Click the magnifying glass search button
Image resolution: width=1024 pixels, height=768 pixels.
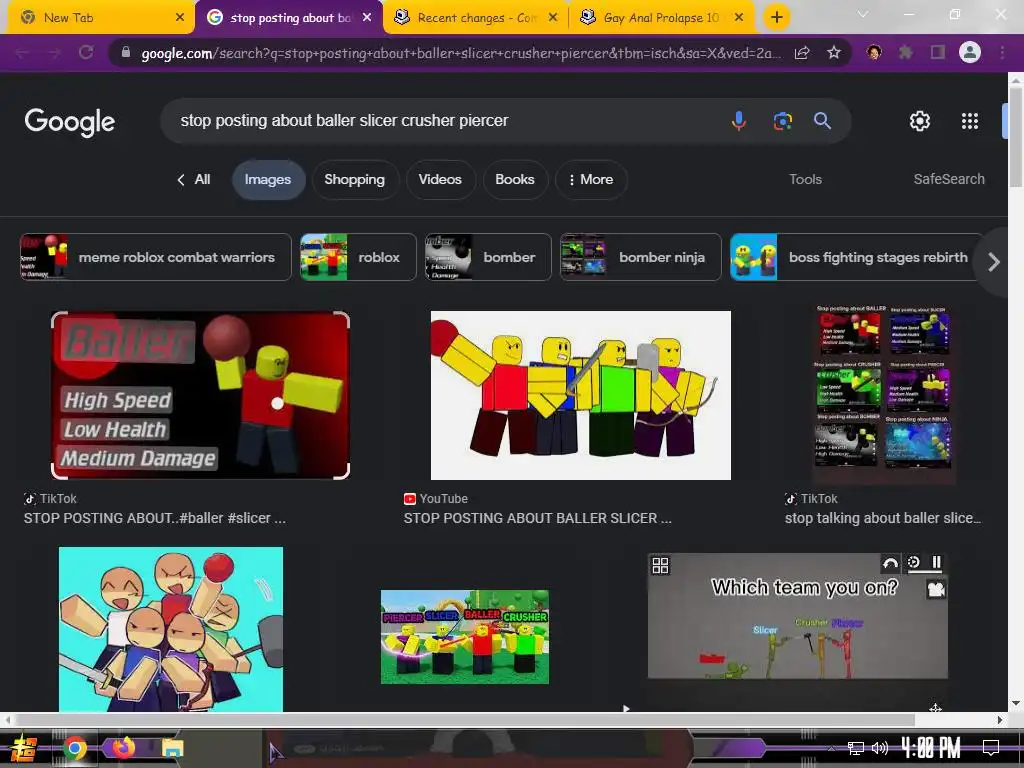point(822,121)
